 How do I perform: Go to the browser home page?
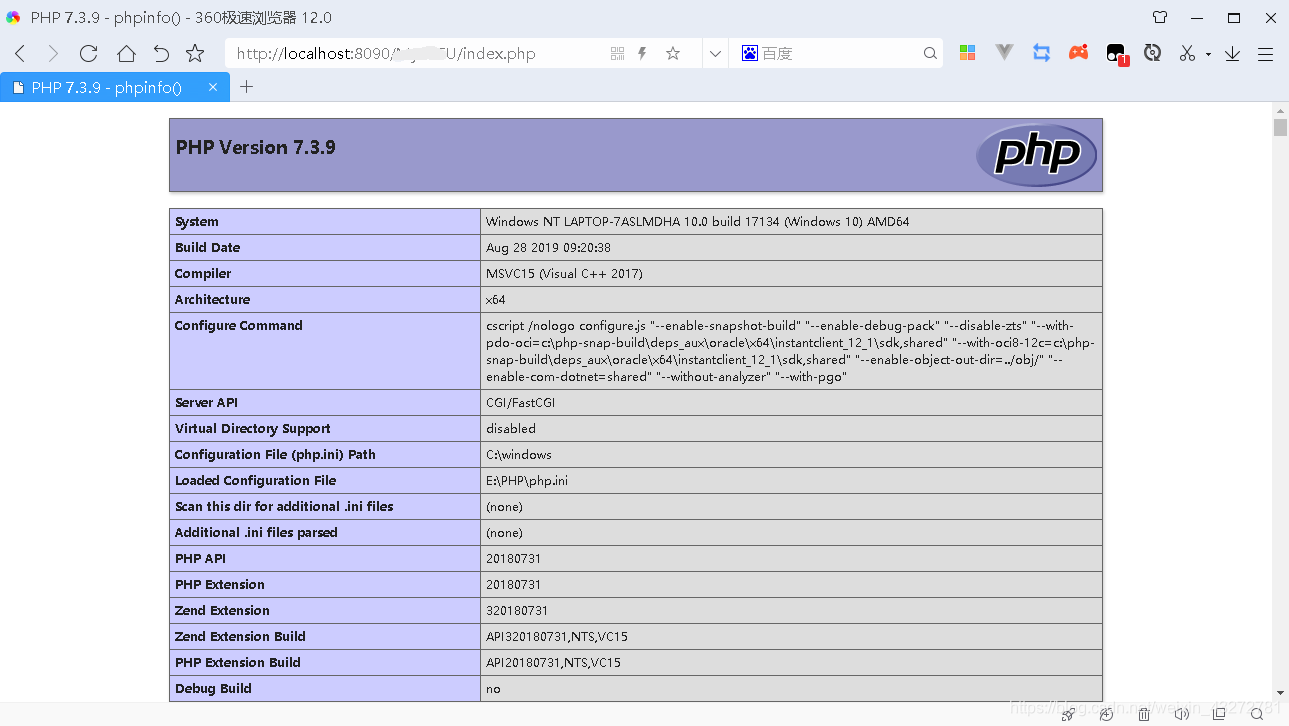[124, 53]
